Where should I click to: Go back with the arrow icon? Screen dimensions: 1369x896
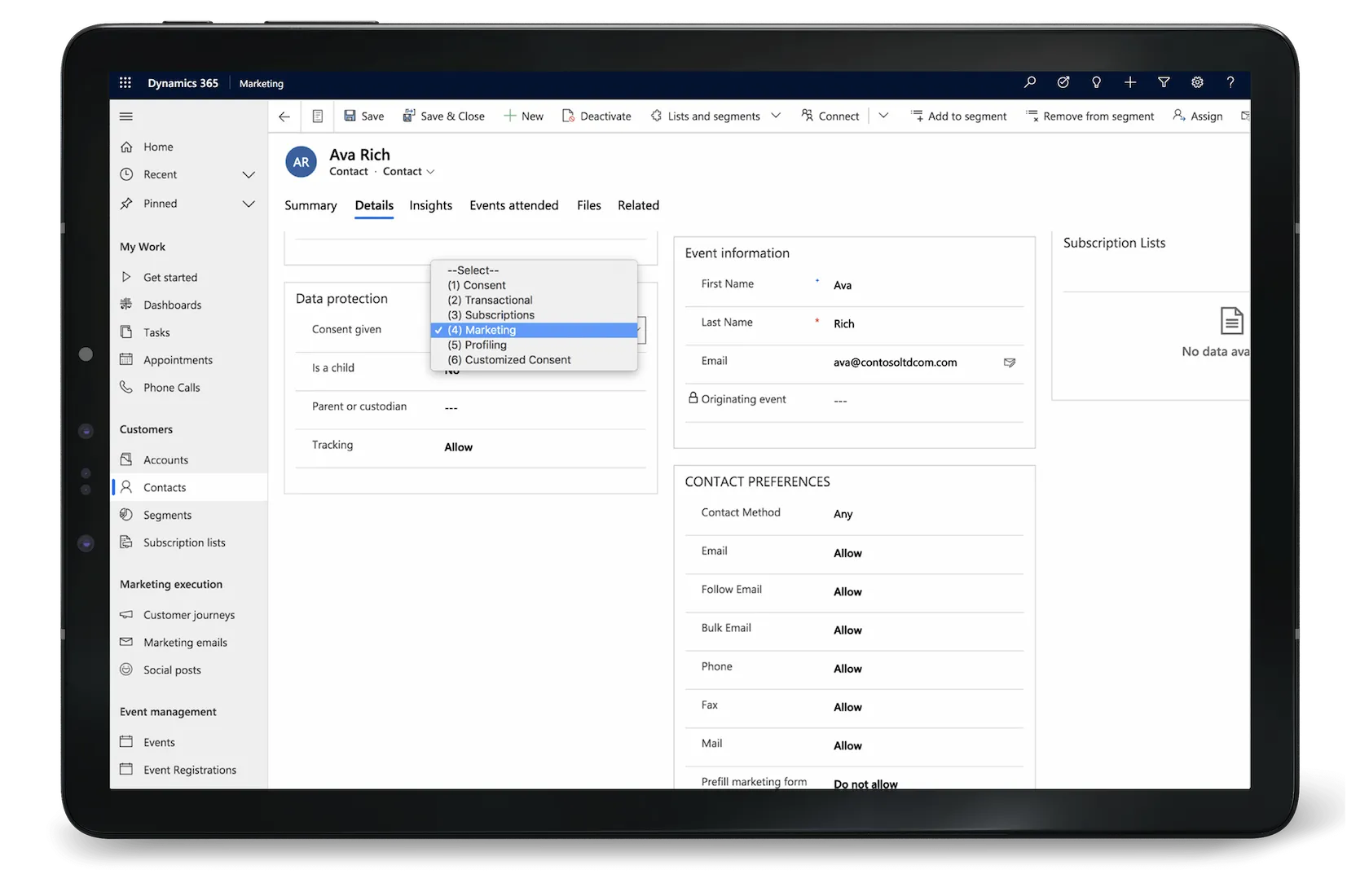pos(284,116)
